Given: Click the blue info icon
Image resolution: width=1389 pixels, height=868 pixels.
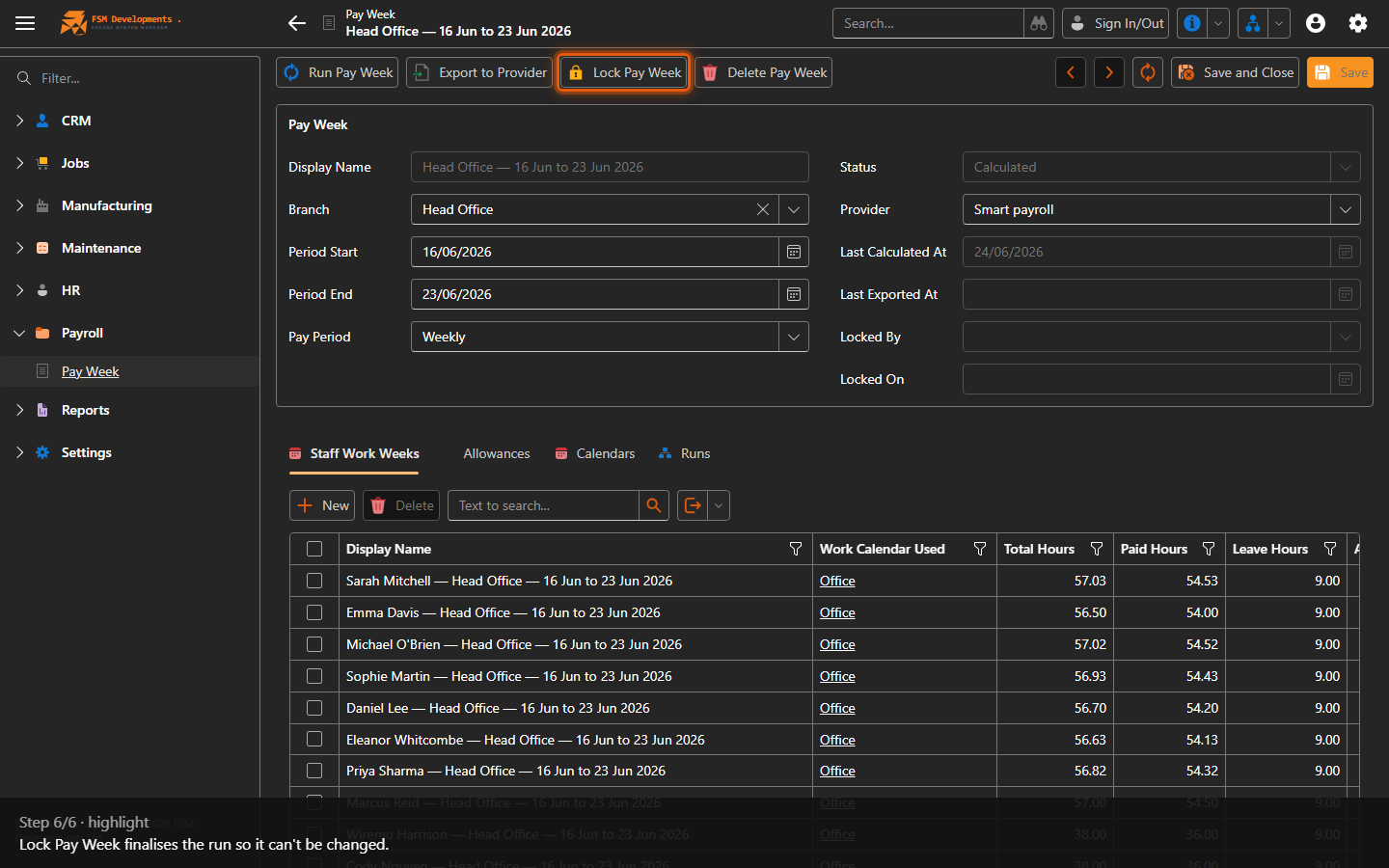Looking at the screenshot, I should 1192,23.
